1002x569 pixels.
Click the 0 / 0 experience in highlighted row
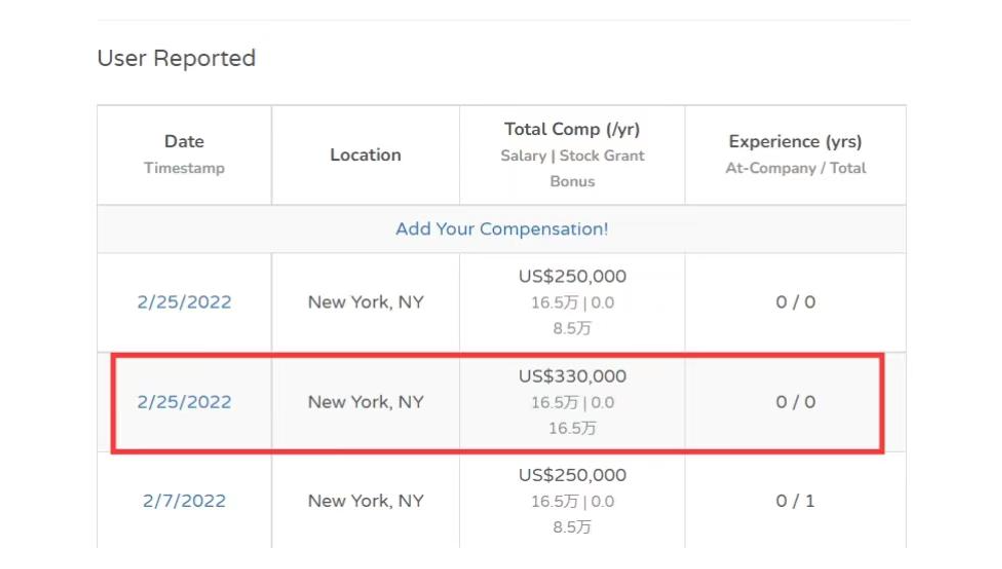coord(795,402)
